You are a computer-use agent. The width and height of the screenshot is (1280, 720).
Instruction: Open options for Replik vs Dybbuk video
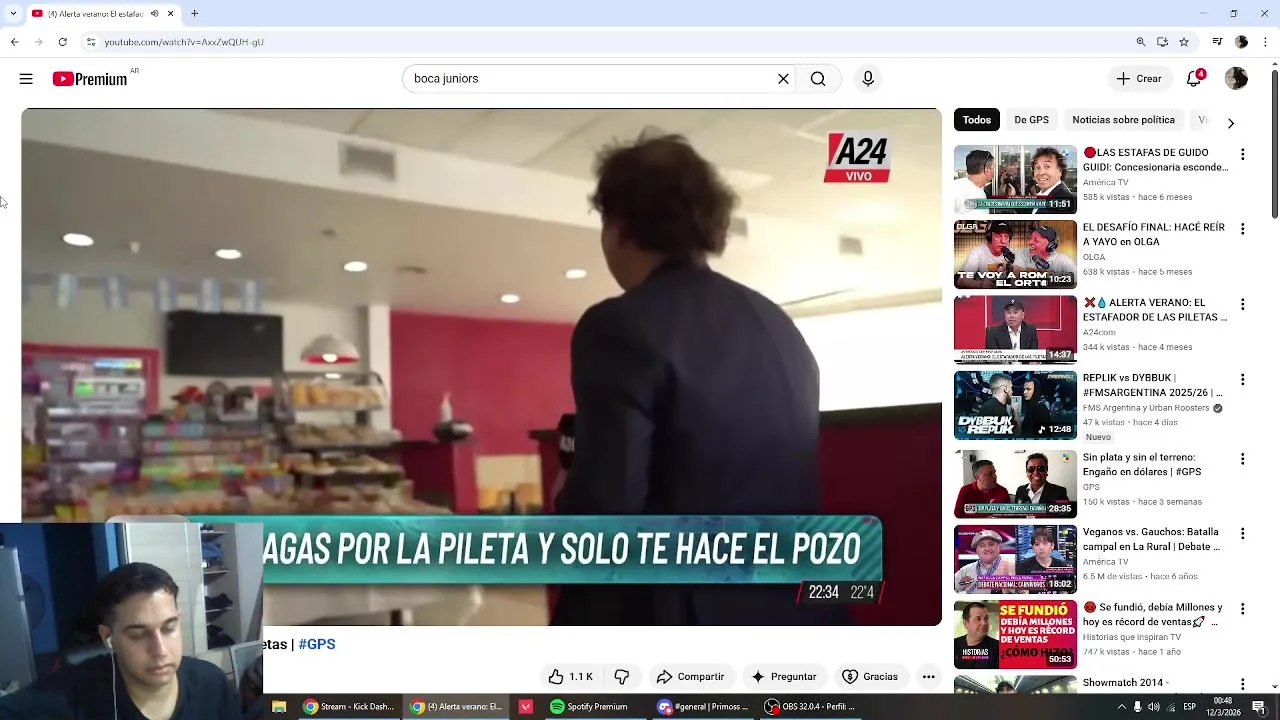pyautogui.click(x=1242, y=380)
